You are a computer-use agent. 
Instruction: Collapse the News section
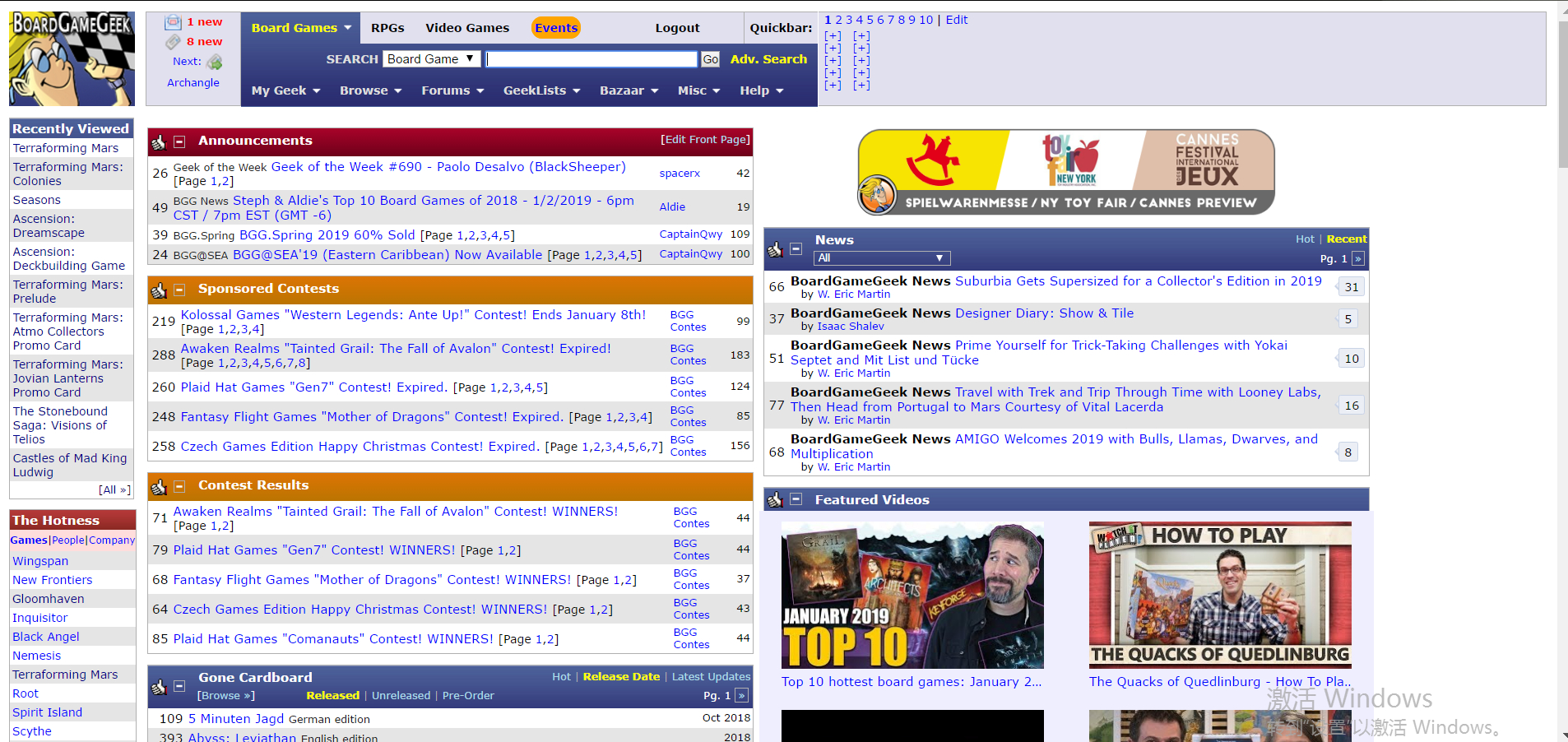point(796,248)
